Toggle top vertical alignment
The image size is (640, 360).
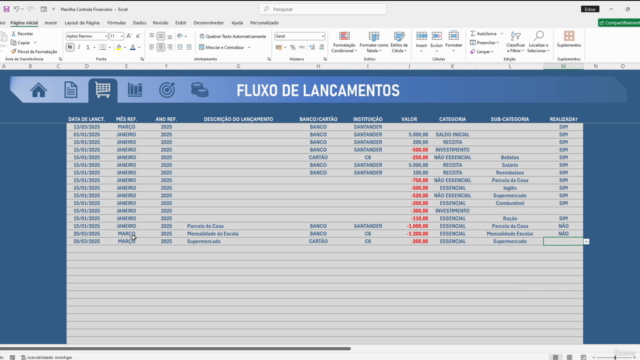(151, 36)
